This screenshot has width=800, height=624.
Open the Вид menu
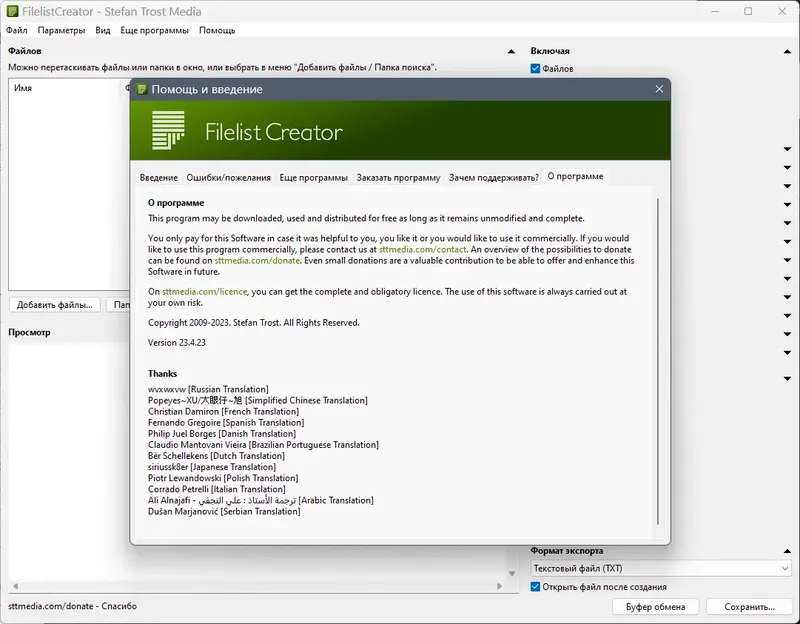pos(103,31)
